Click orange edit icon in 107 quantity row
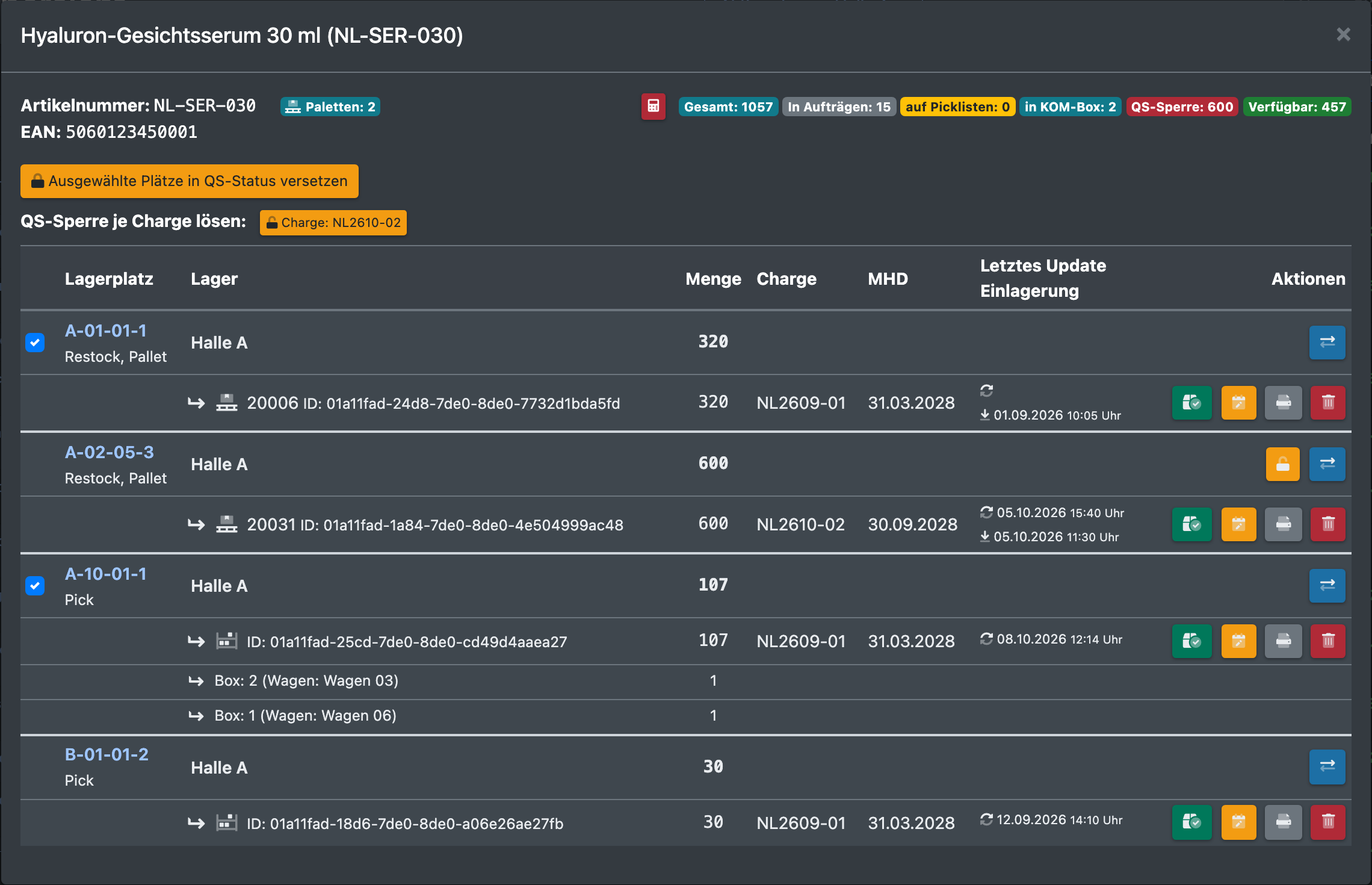The width and height of the screenshot is (1372, 885). (x=1238, y=641)
